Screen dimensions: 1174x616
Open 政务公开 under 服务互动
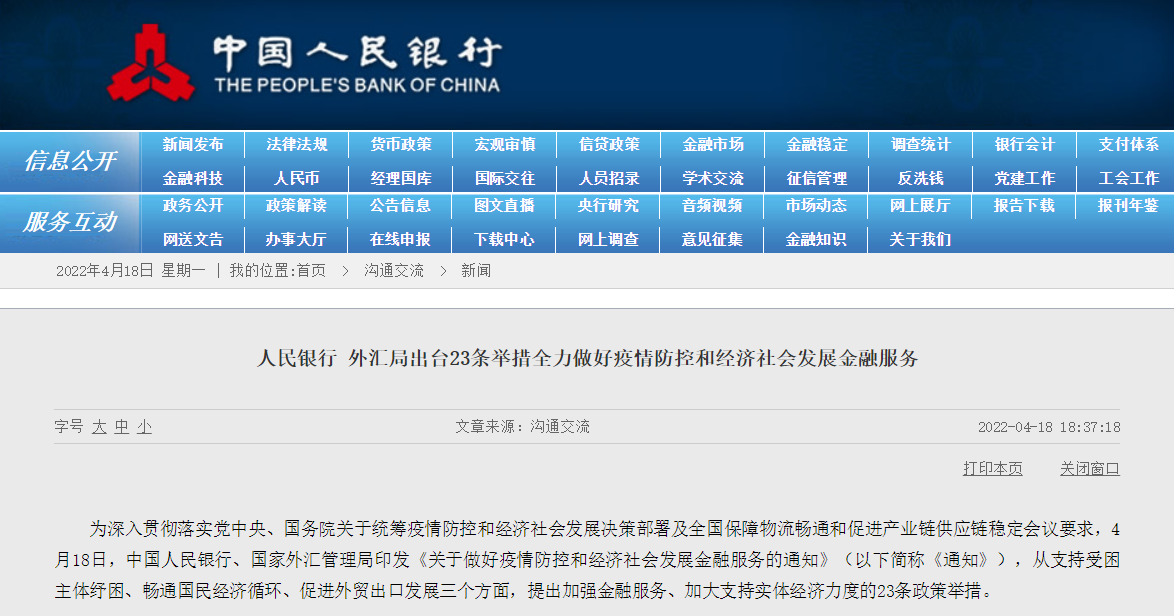192,205
